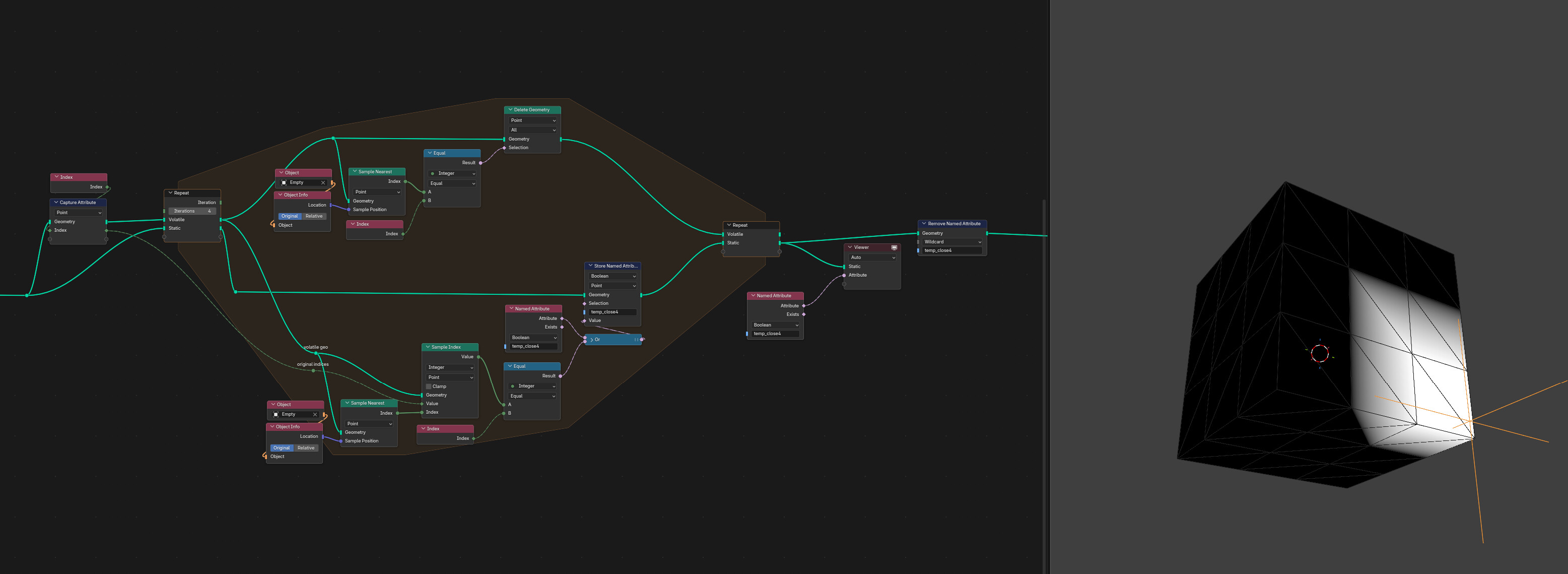This screenshot has width=1568, height=574.
Task: Collapse the Viewer node
Action: pyautogui.click(x=850, y=248)
